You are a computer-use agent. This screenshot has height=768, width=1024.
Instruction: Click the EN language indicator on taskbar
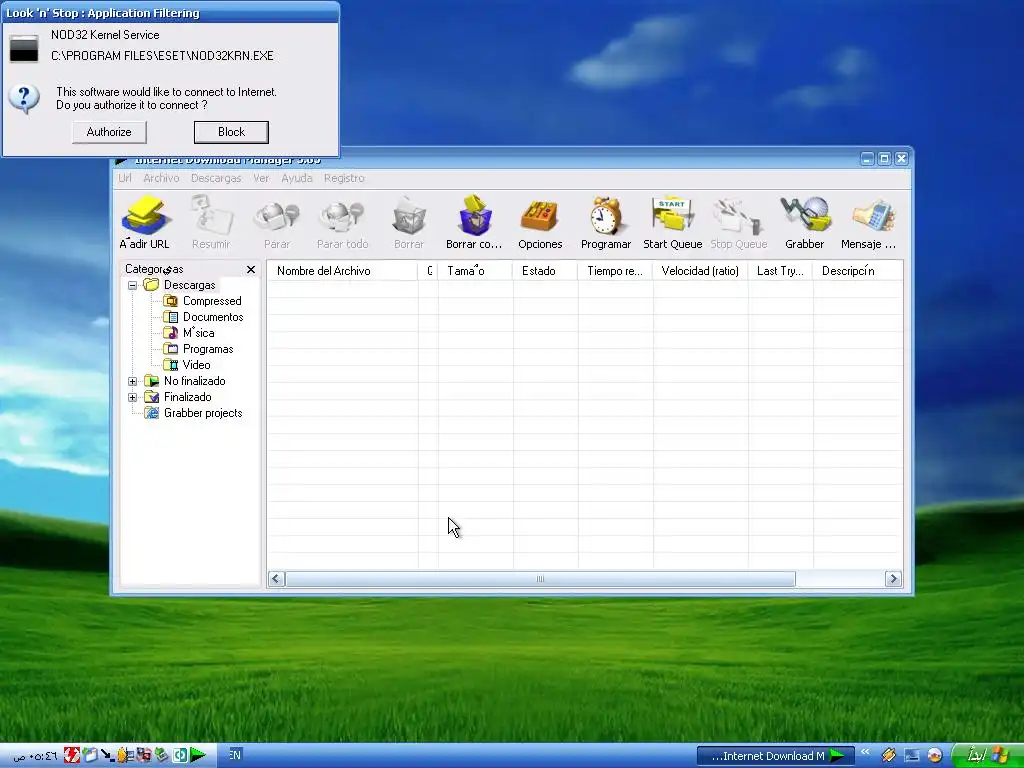pos(235,755)
